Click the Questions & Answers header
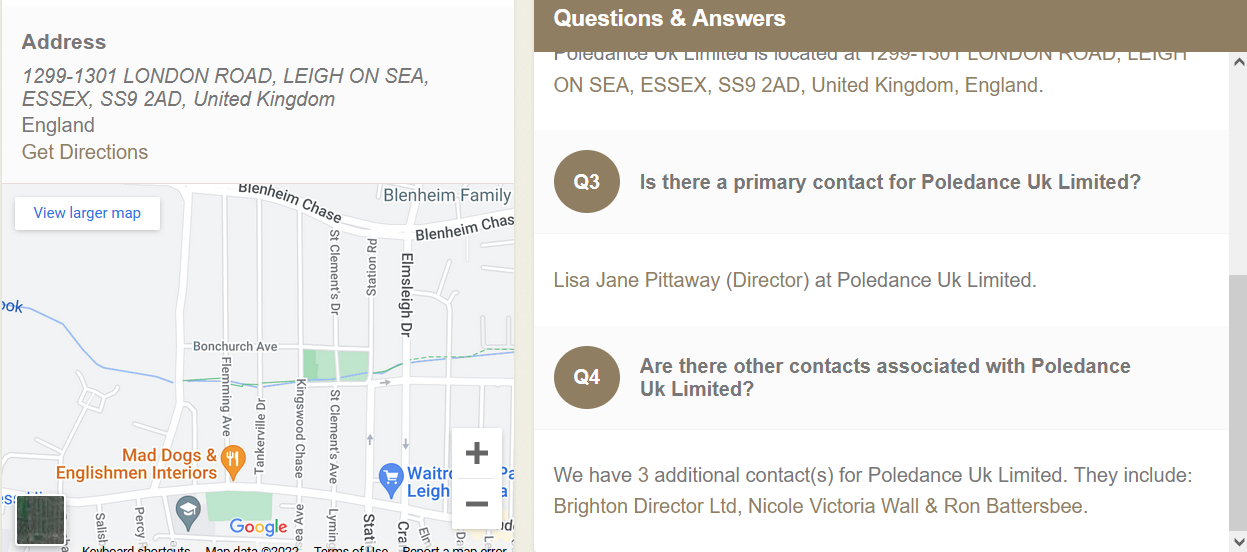Viewport: 1247px width, 552px height. 669,18
